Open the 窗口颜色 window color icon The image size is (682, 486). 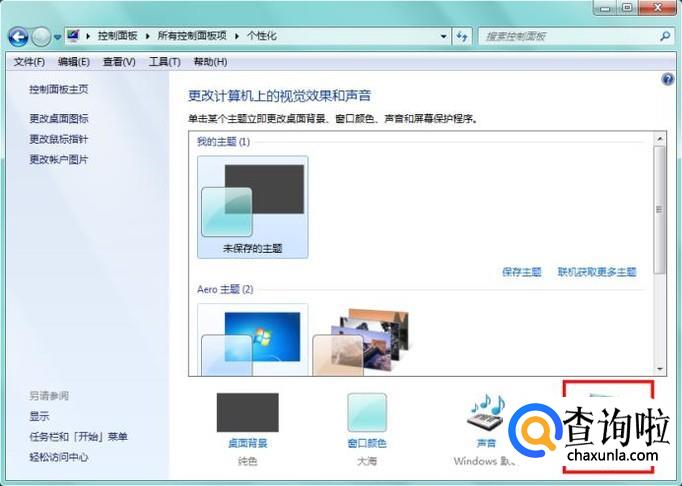pyautogui.click(x=367, y=412)
